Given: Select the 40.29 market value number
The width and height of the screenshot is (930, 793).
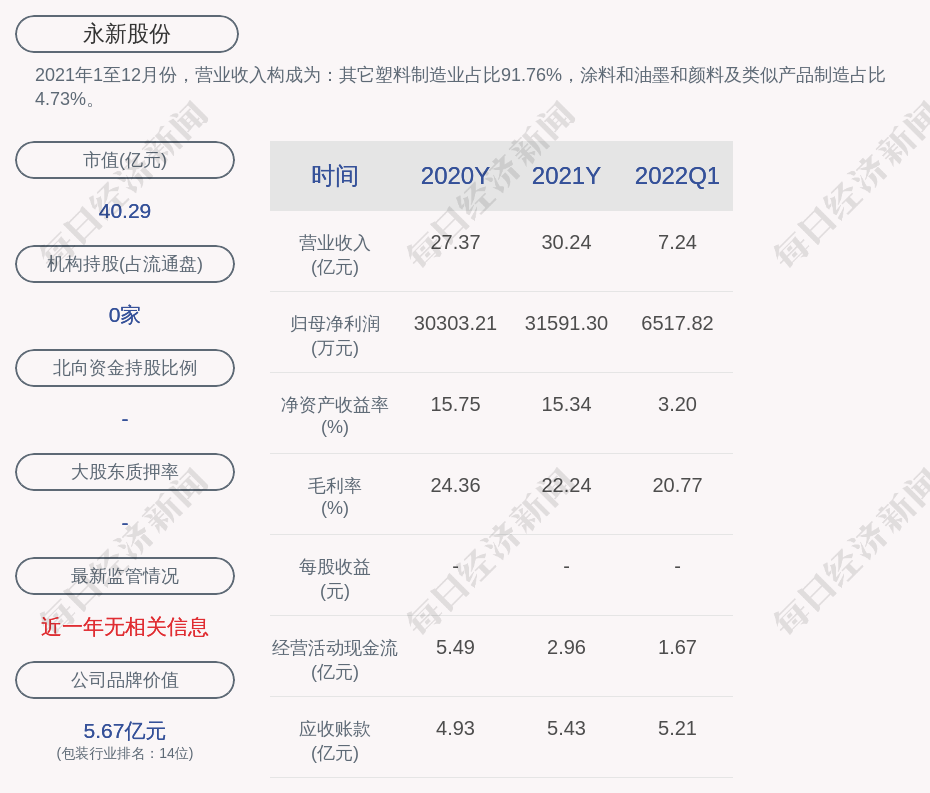Looking at the screenshot, I should coord(125,211).
